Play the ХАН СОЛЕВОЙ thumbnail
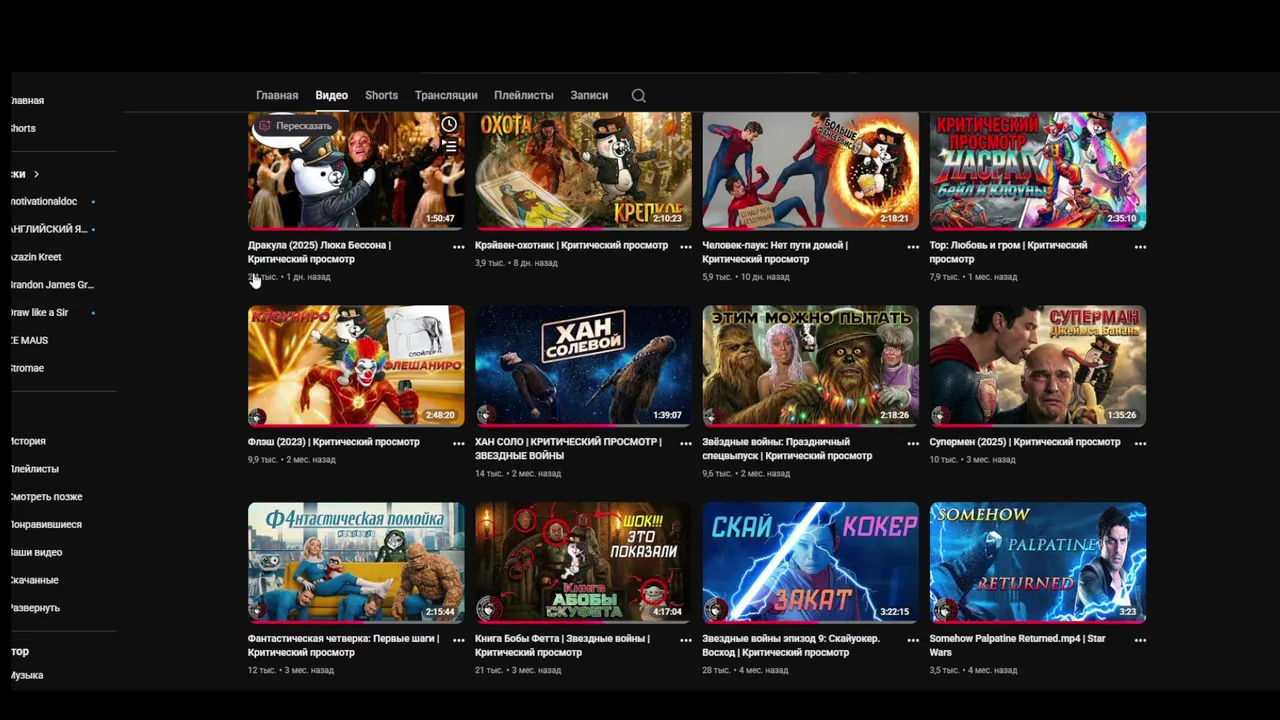The height and width of the screenshot is (720, 1280). pos(583,366)
